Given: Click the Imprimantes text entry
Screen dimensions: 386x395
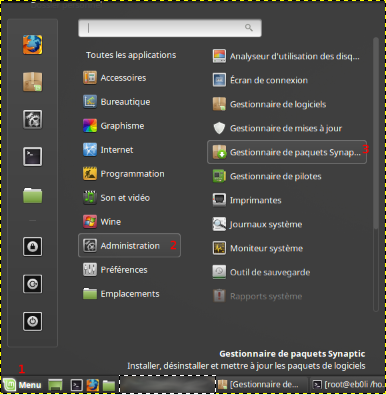Looking at the screenshot, I should coord(256,200).
